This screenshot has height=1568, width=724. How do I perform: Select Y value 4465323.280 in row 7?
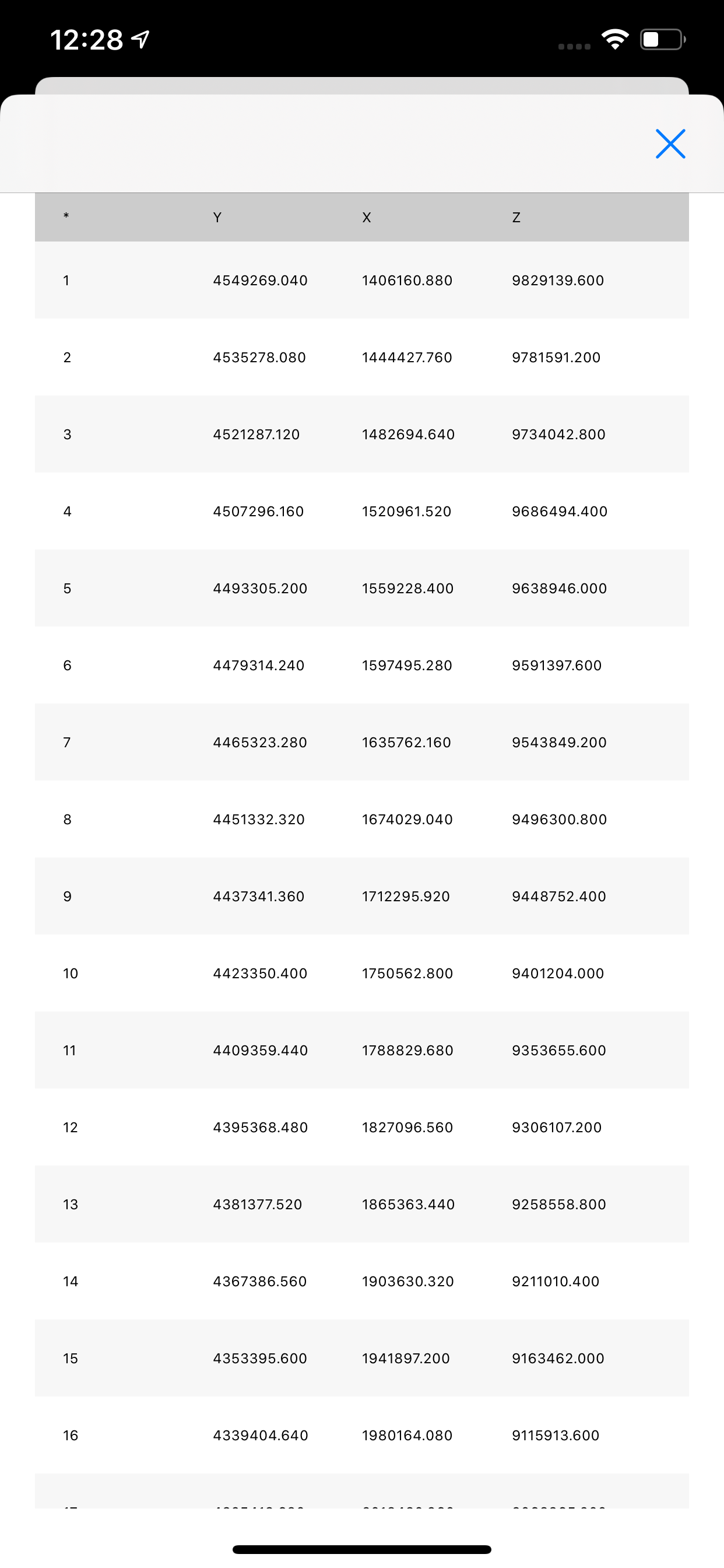point(260,743)
